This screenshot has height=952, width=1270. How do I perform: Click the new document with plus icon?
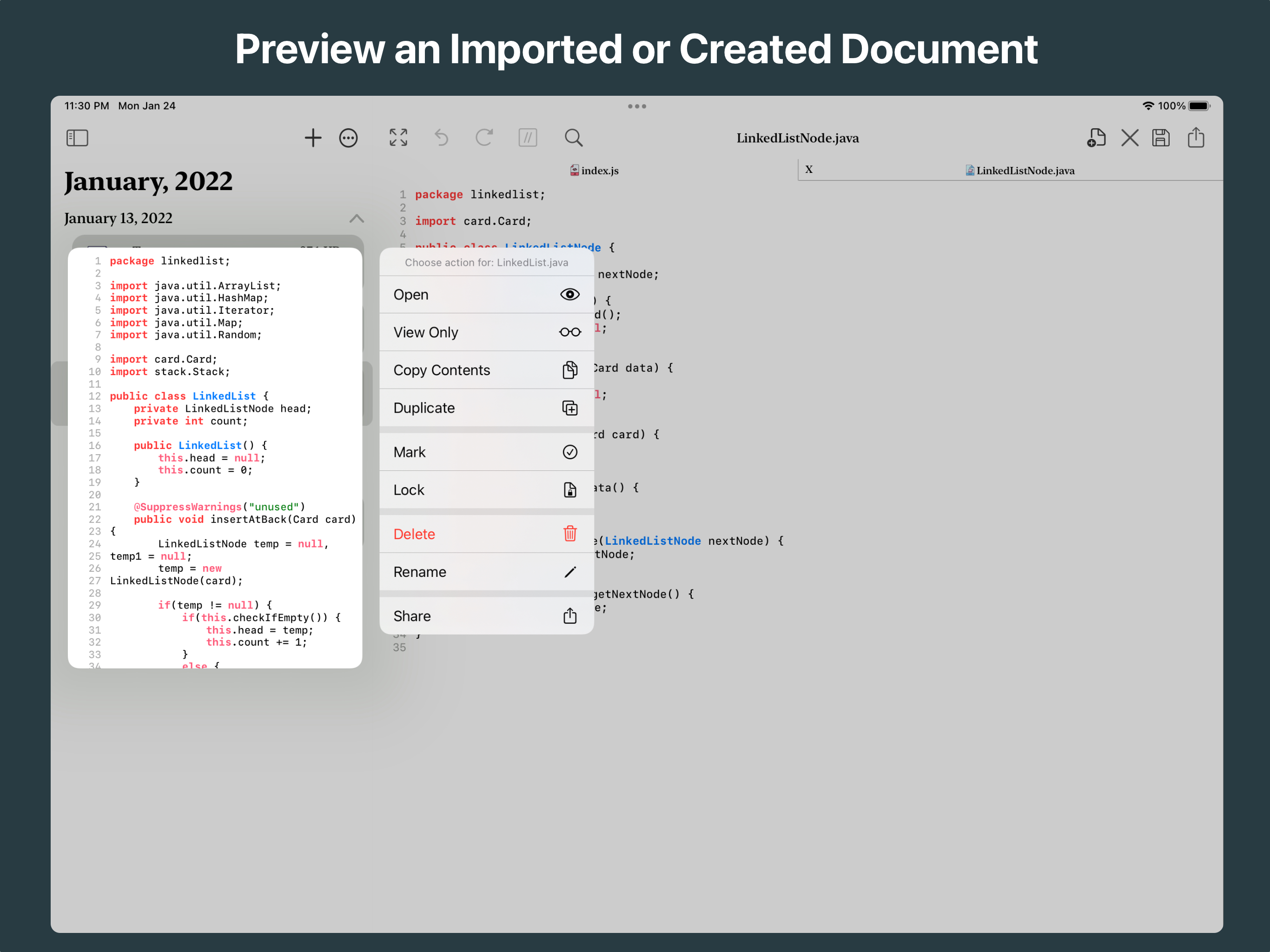point(1096,138)
